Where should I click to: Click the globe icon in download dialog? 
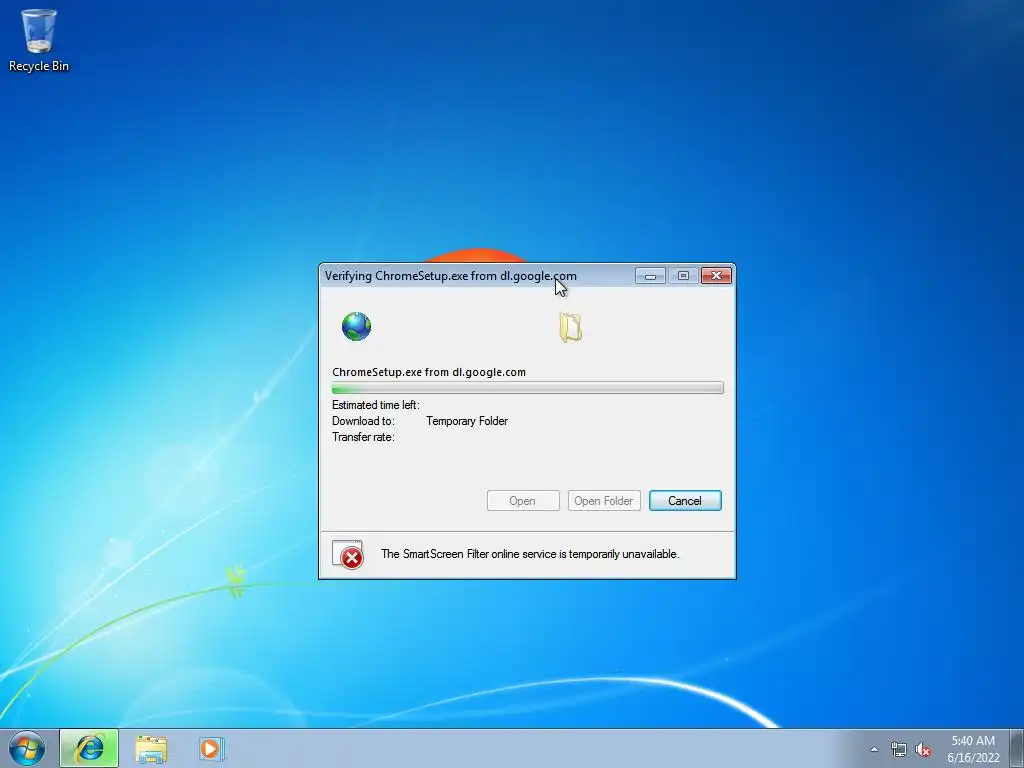click(x=356, y=327)
